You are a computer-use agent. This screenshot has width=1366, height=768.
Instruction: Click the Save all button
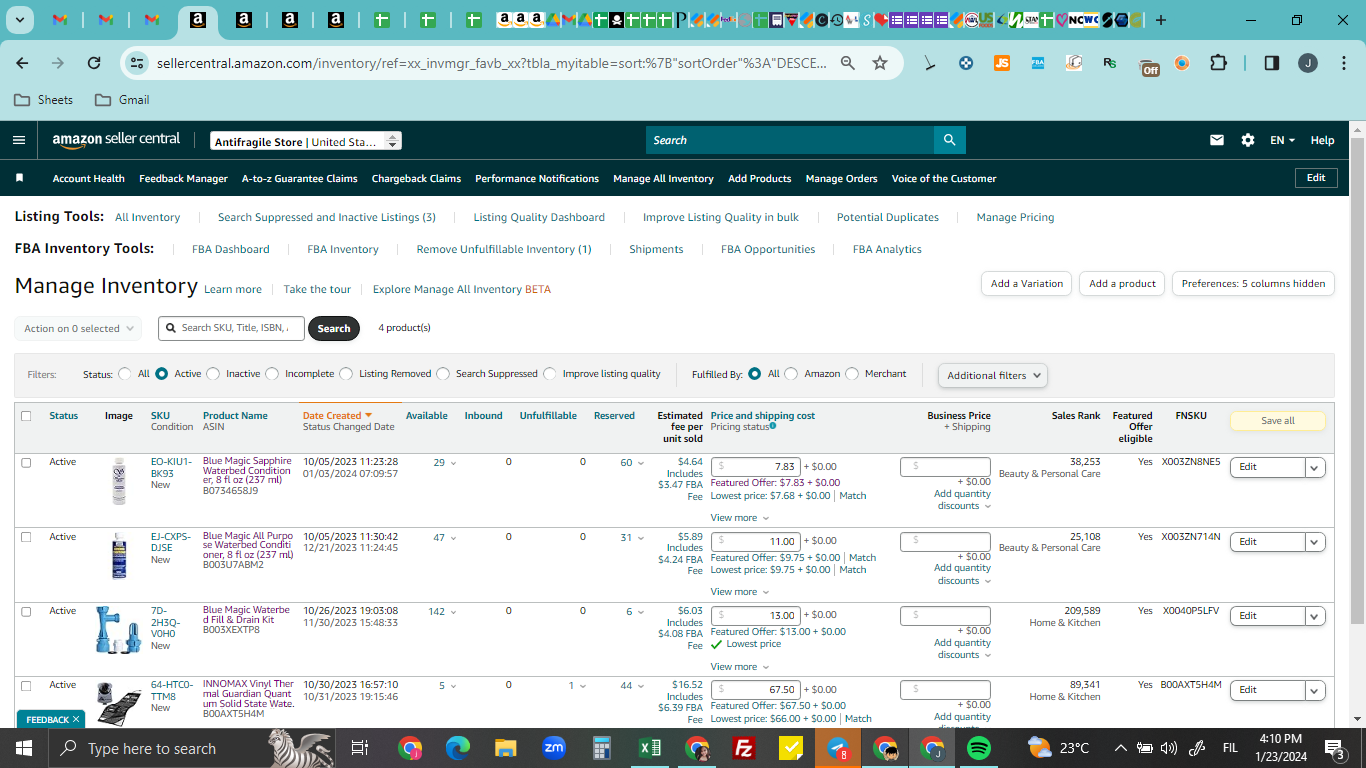(x=1278, y=421)
